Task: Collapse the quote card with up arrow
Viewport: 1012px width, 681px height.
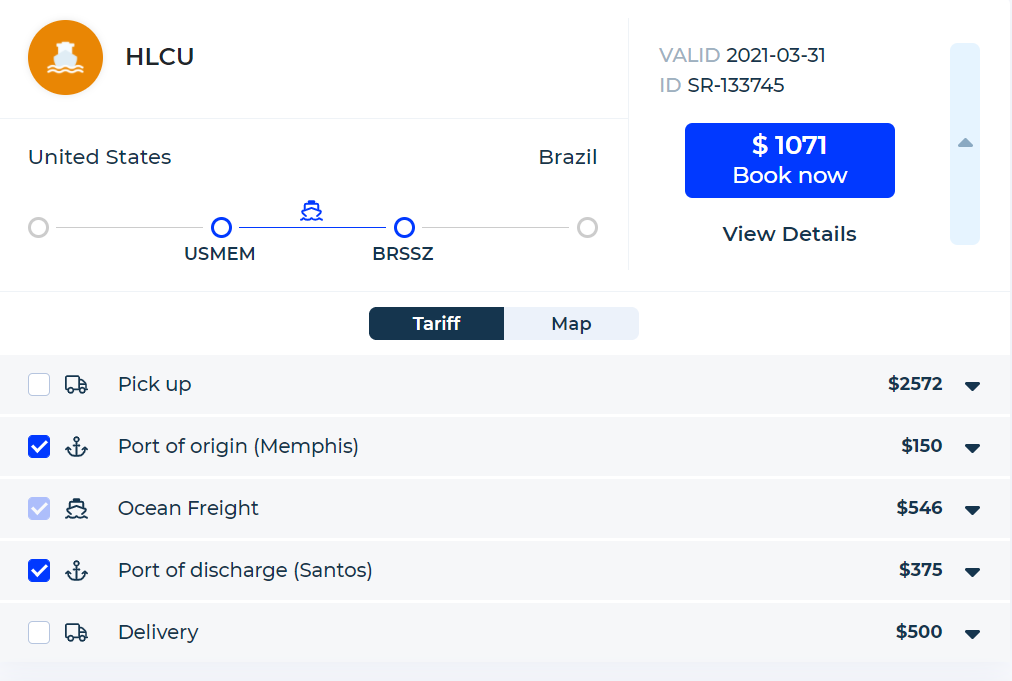Action: [965, 144]
